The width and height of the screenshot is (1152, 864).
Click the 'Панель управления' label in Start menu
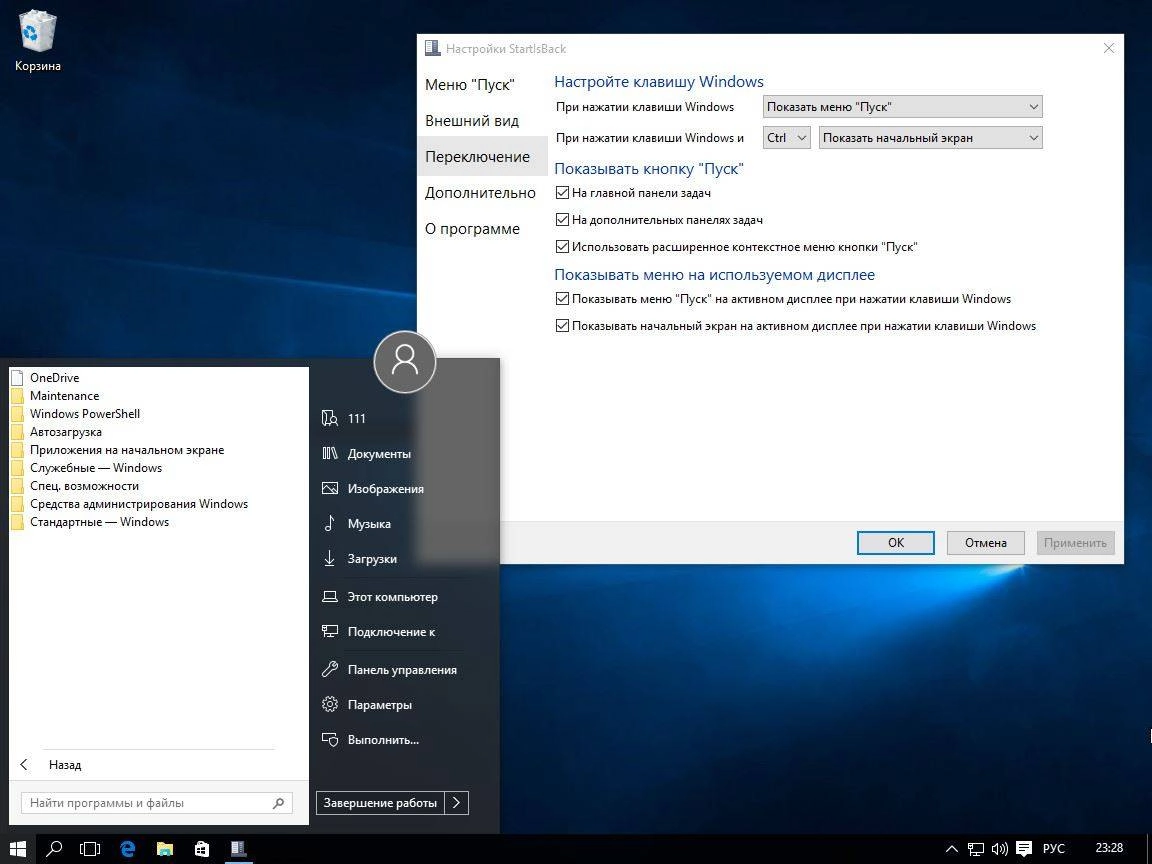tap(402, 669)
